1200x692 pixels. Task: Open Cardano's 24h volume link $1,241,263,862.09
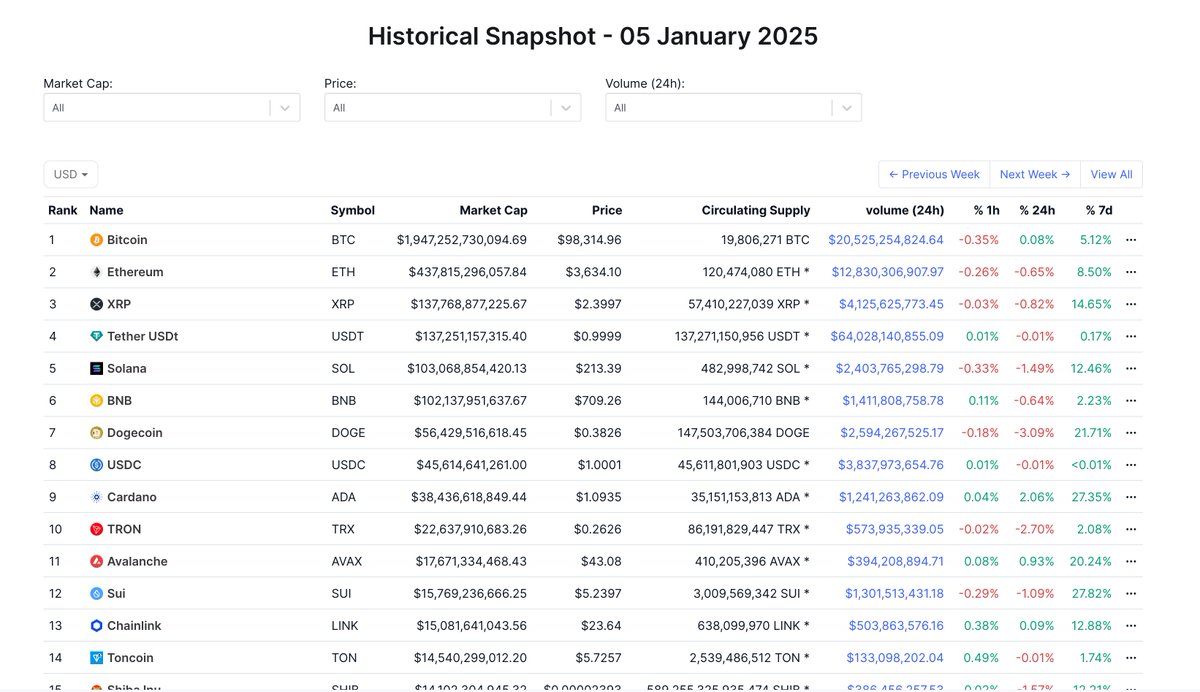pyautogui.click(x=891, y=497)
